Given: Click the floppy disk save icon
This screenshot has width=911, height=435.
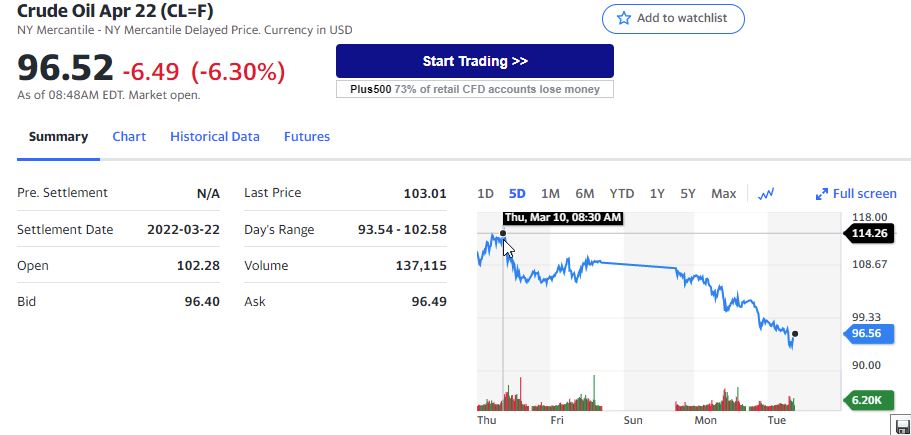Looking at the screenshot, I should click(x=903, y=426).
